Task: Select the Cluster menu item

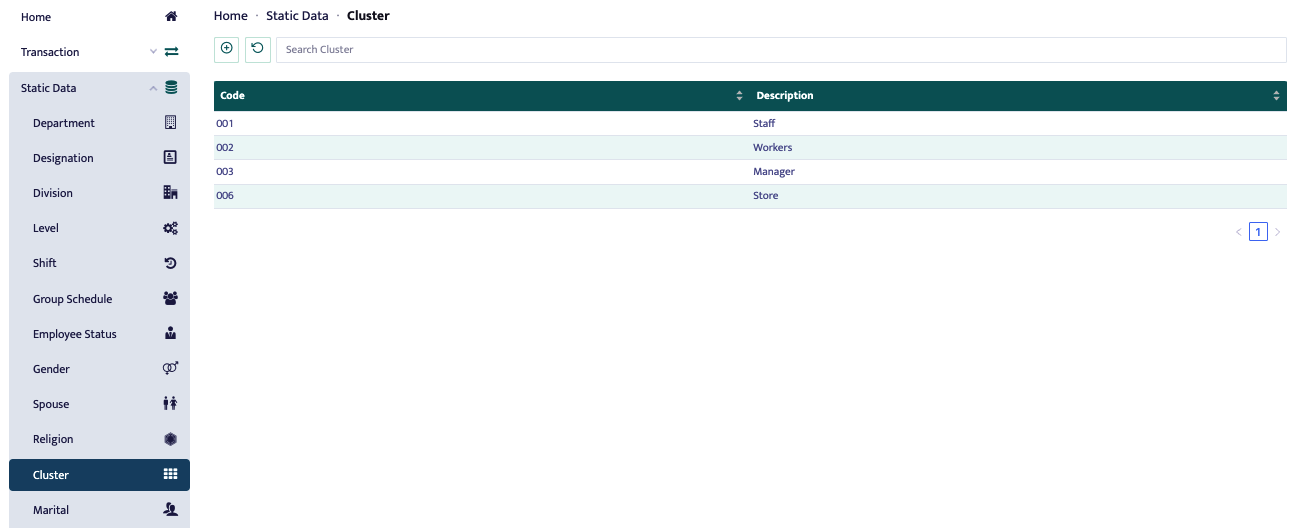Action: click(99, 475)
